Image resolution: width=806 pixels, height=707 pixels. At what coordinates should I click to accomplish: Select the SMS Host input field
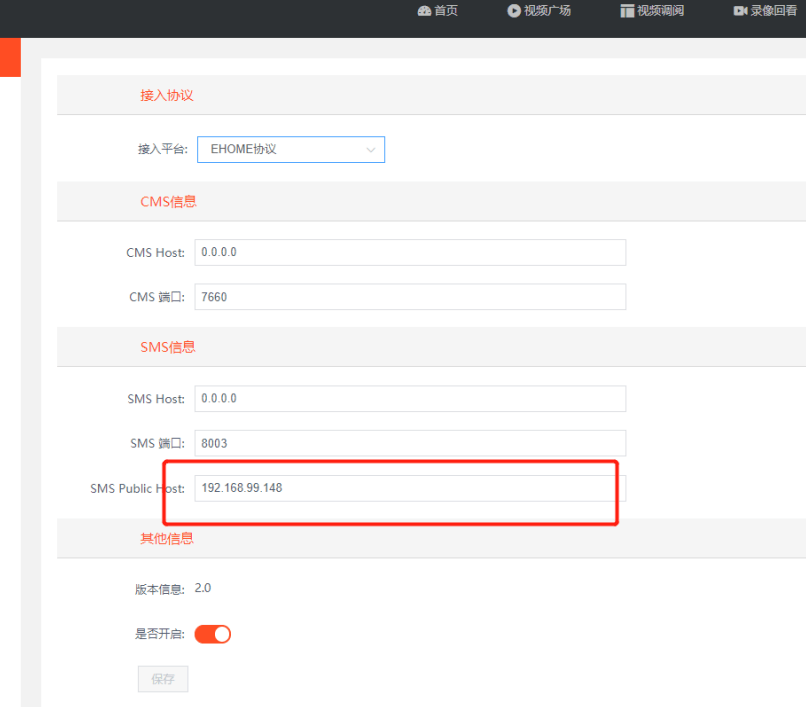(x=410, y=398)
